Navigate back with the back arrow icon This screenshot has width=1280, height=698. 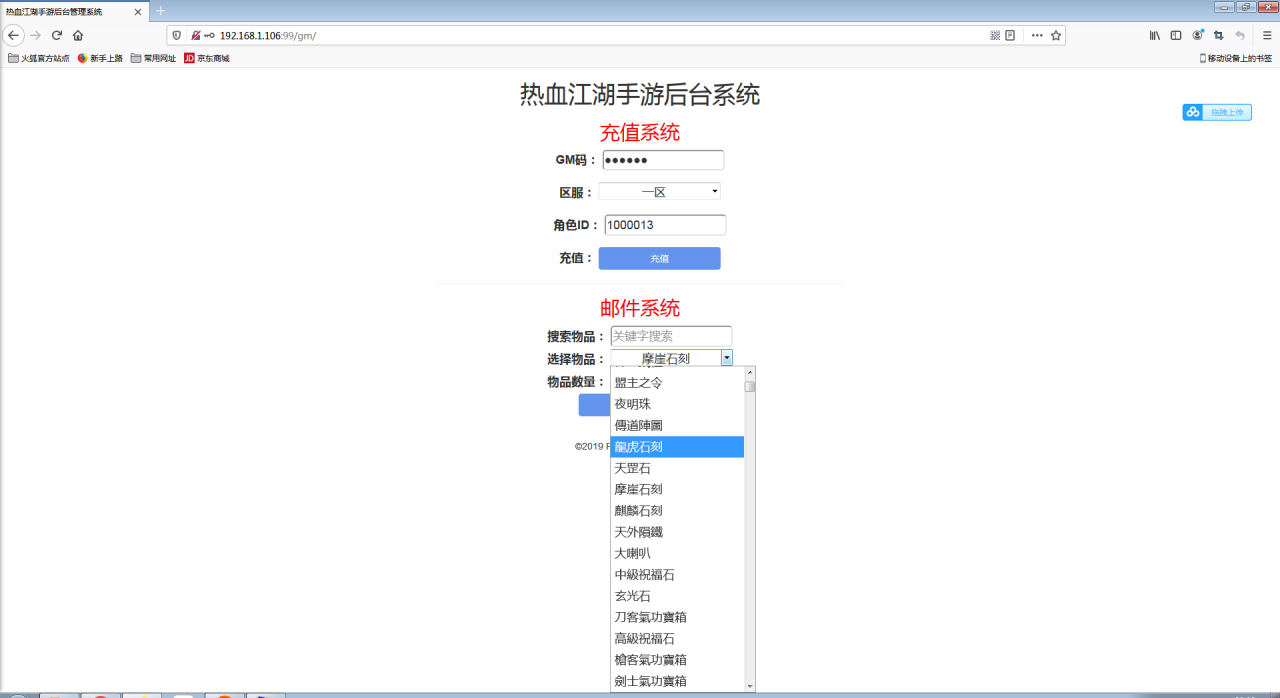pos(13,35)
